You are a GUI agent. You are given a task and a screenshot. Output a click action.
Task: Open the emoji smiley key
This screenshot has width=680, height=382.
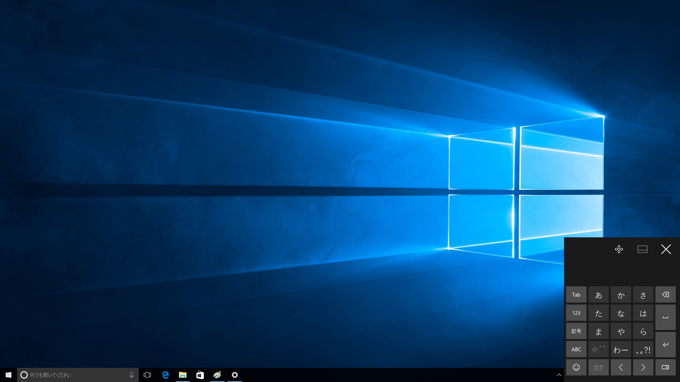pyautogui.click(x=576, y=367)
